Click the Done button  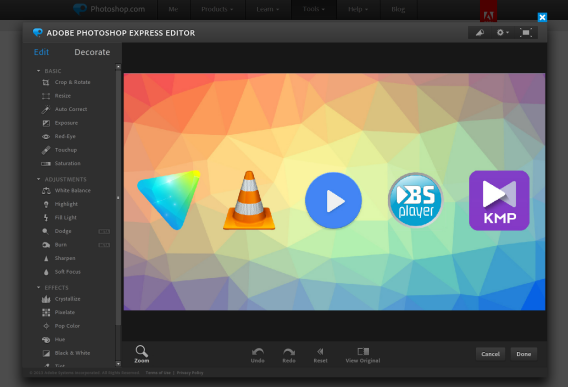[523, 354]
